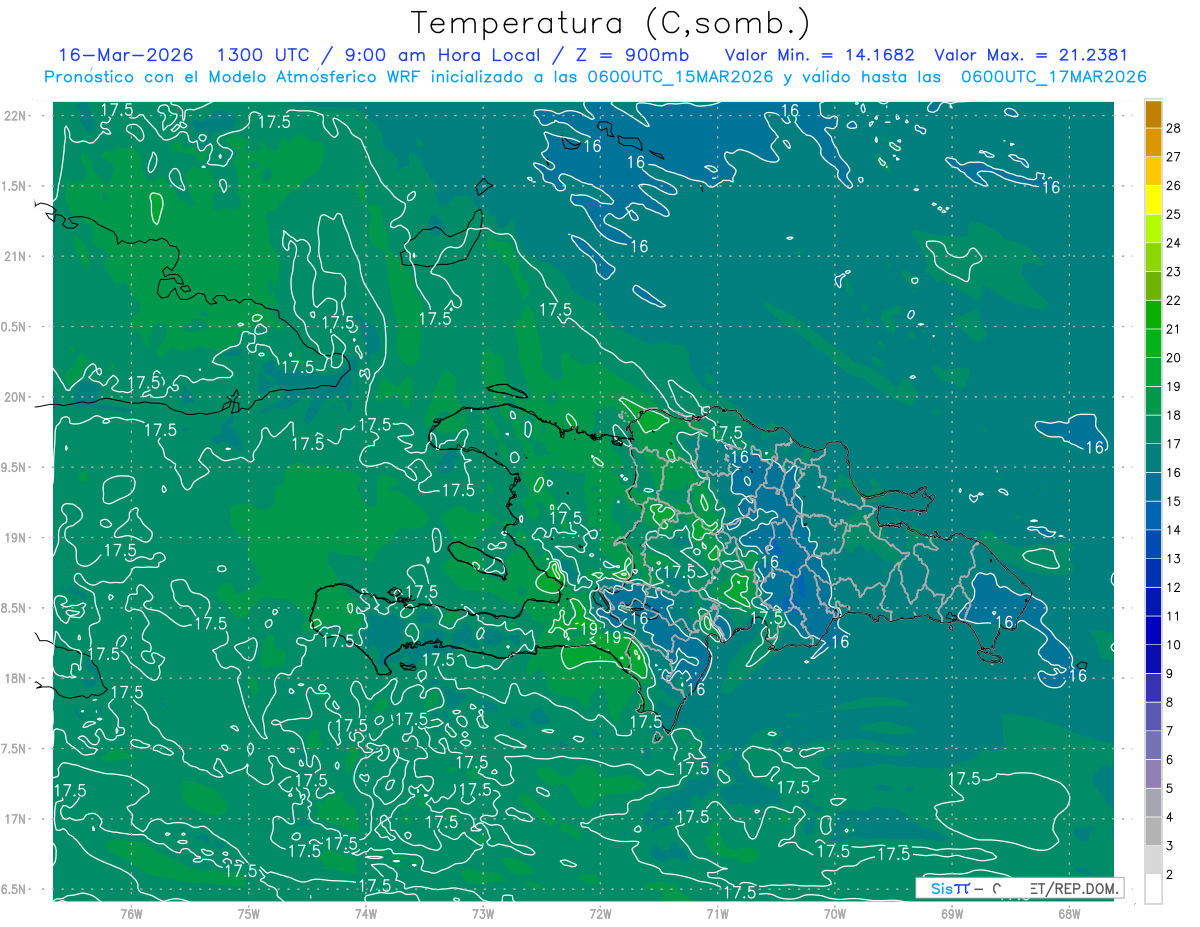The image size is (1200, 927).
Task: Click the "0600UTC_17MAR2026" valid-until time
Action: click(1053, 77)
